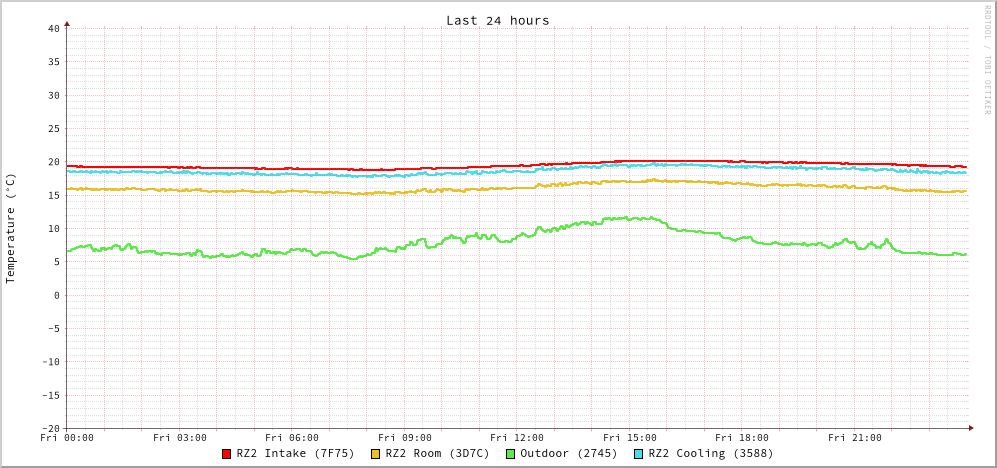This screenshot has width=997, height=468.
Task: Click the Fri 00:00 time axis label
Action: (x=67, y=438)
